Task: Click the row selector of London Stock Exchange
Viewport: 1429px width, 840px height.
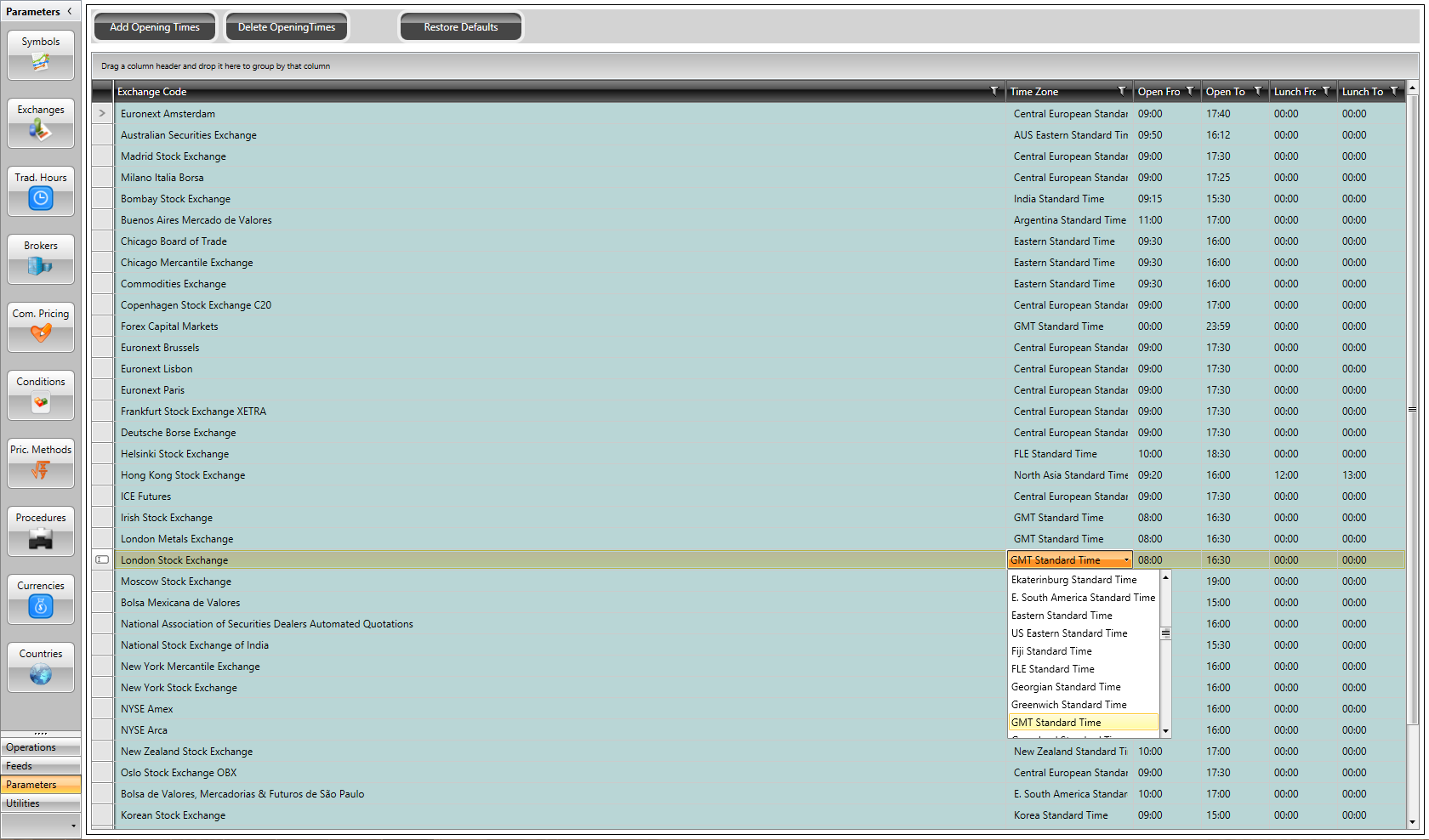Action: (102, 560)
